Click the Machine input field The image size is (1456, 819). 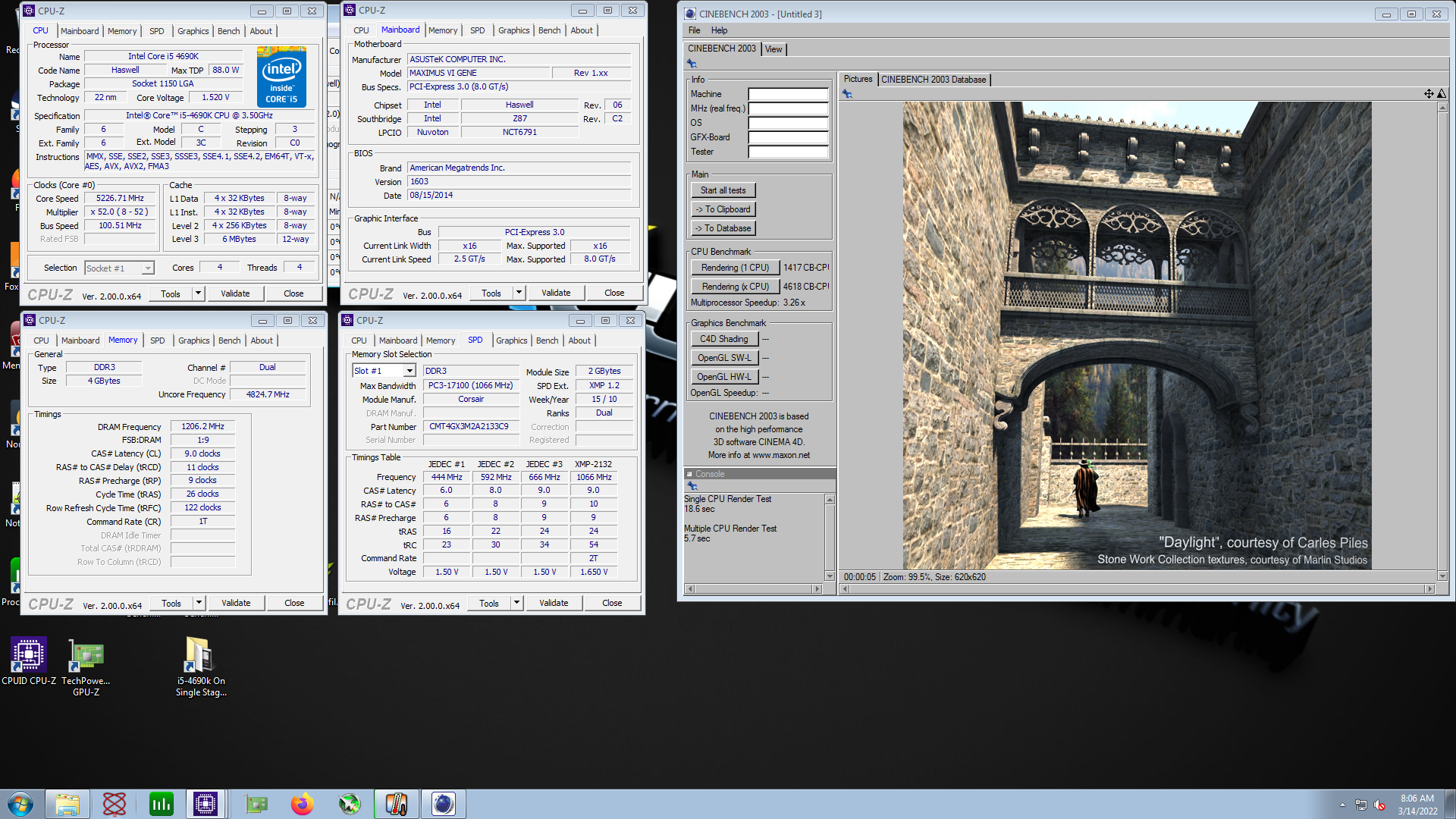click(x=788, y=94)
